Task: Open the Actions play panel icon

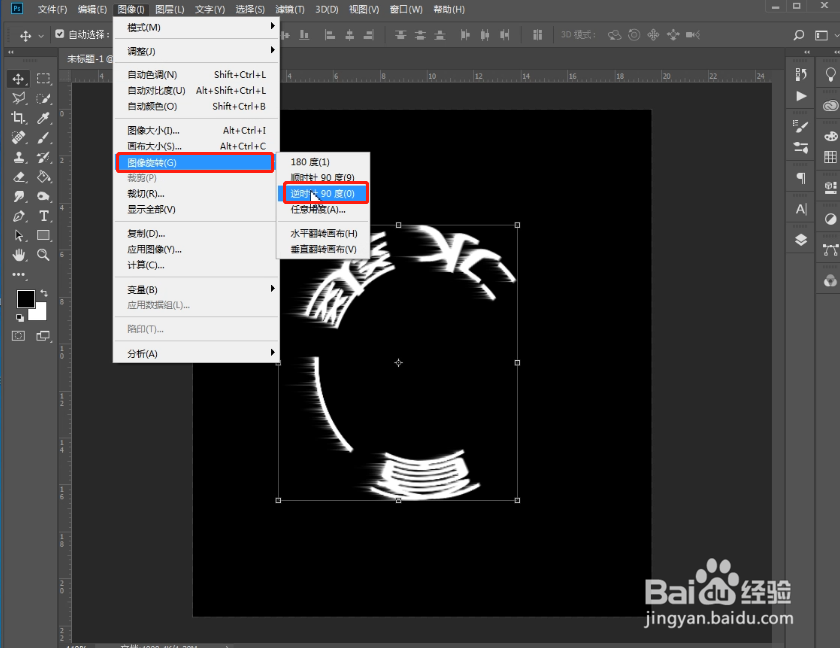Action: [x=801, y=96]
